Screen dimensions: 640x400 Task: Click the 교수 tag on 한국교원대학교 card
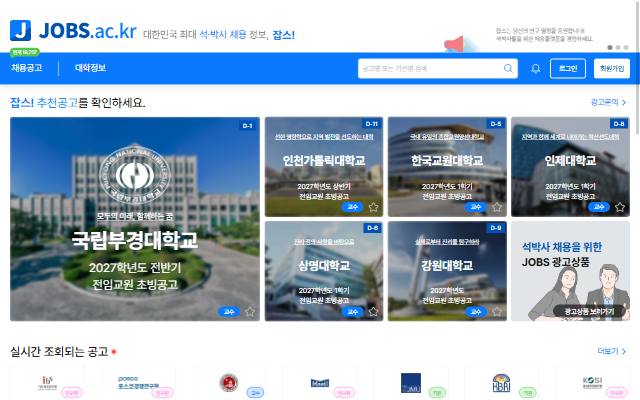[476, 207]
